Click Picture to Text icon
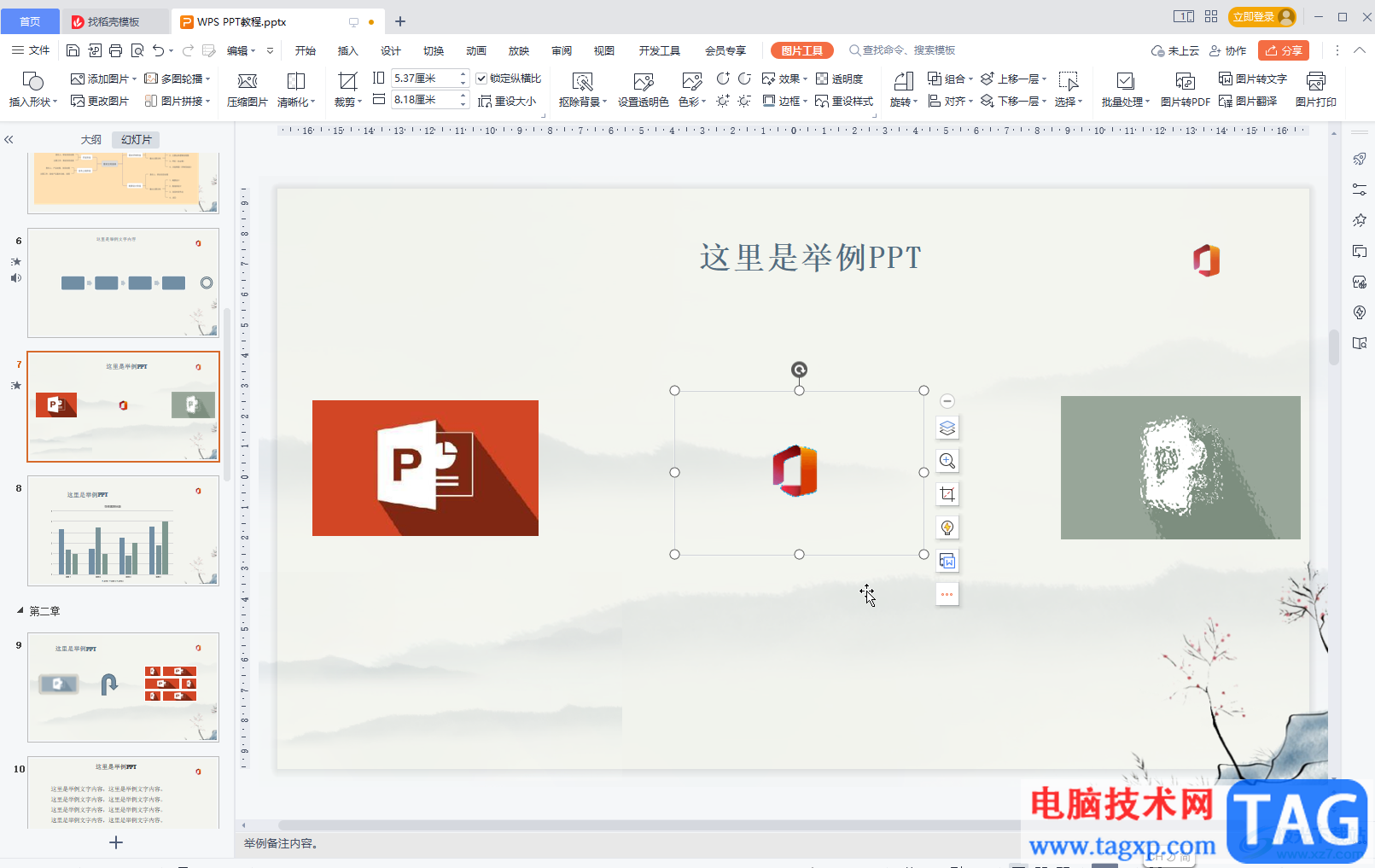Viewport: 1375px width, 868px height. (1252, 79)
